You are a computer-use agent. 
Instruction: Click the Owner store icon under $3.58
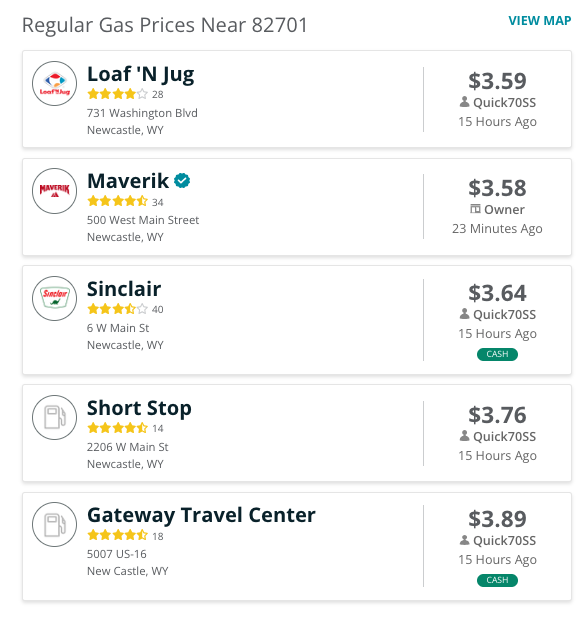point(475,209)
